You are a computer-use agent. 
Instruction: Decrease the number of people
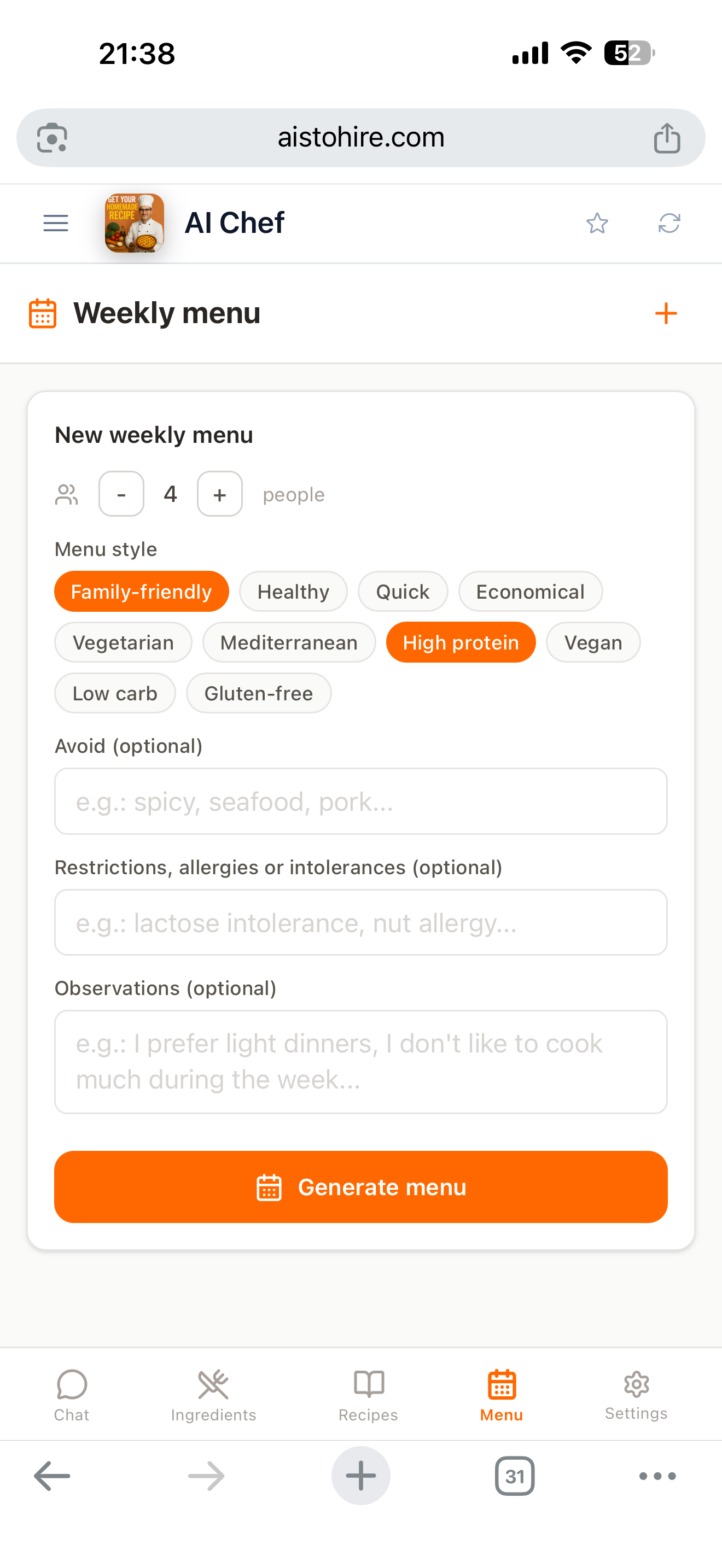click(121, 494)
